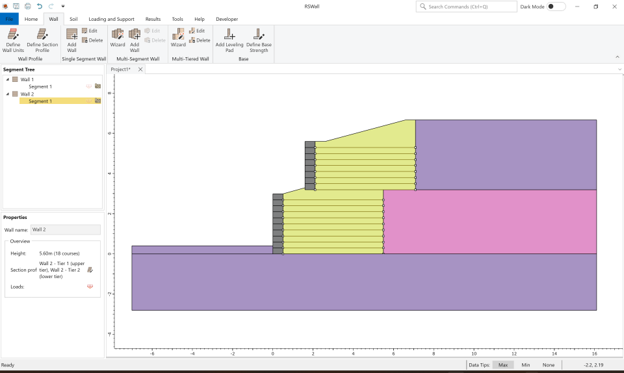Click the Wall name input field
This screenshot has width=624, height=373.
[x=66, y=230]
